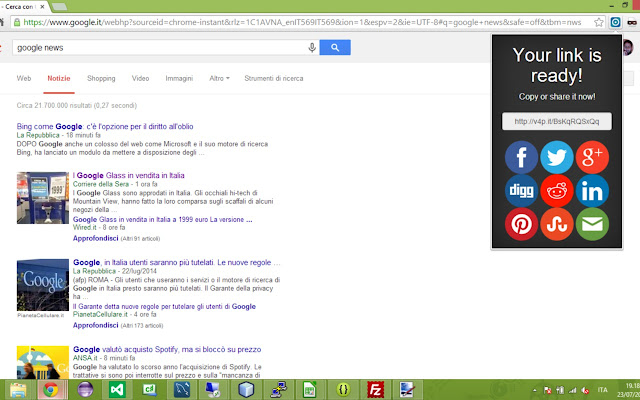This screenshot has width=640, height=400.
Task: Start voice search with microphone icon
Action: pos(312,48)
